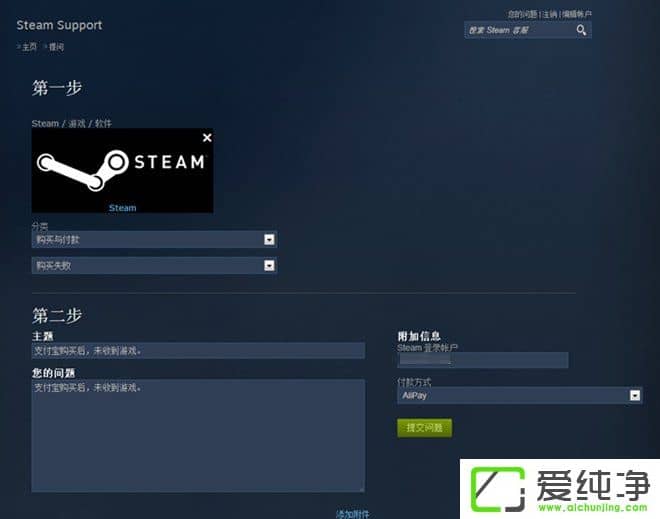The width and height of the screenshot is (660, 519).
Task: Open 您的问题 link at top right
Action: click(522, 14)
